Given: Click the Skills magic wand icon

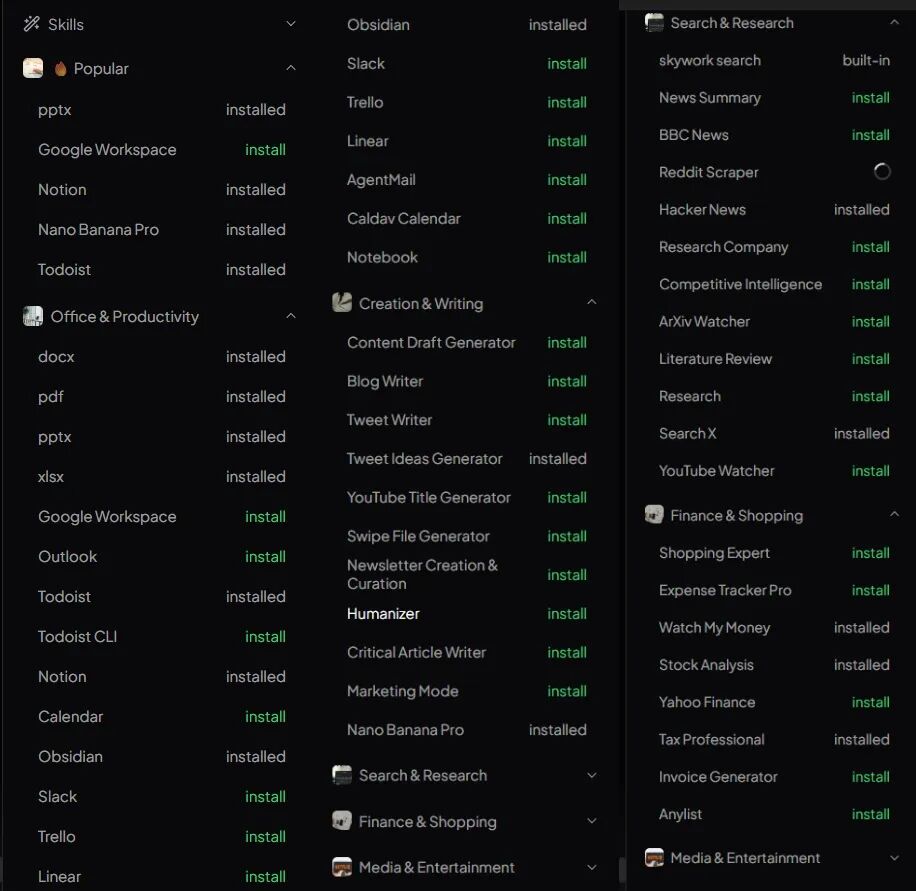Looking at the screenshot, I should click(x=31, y=24).
